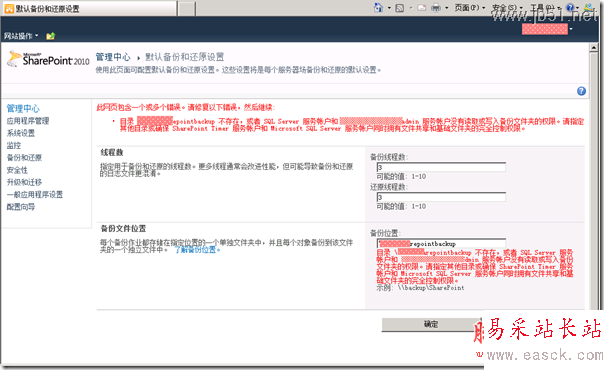Click the vertical scrollbar track
604x370 pixels.
(594, 181)
